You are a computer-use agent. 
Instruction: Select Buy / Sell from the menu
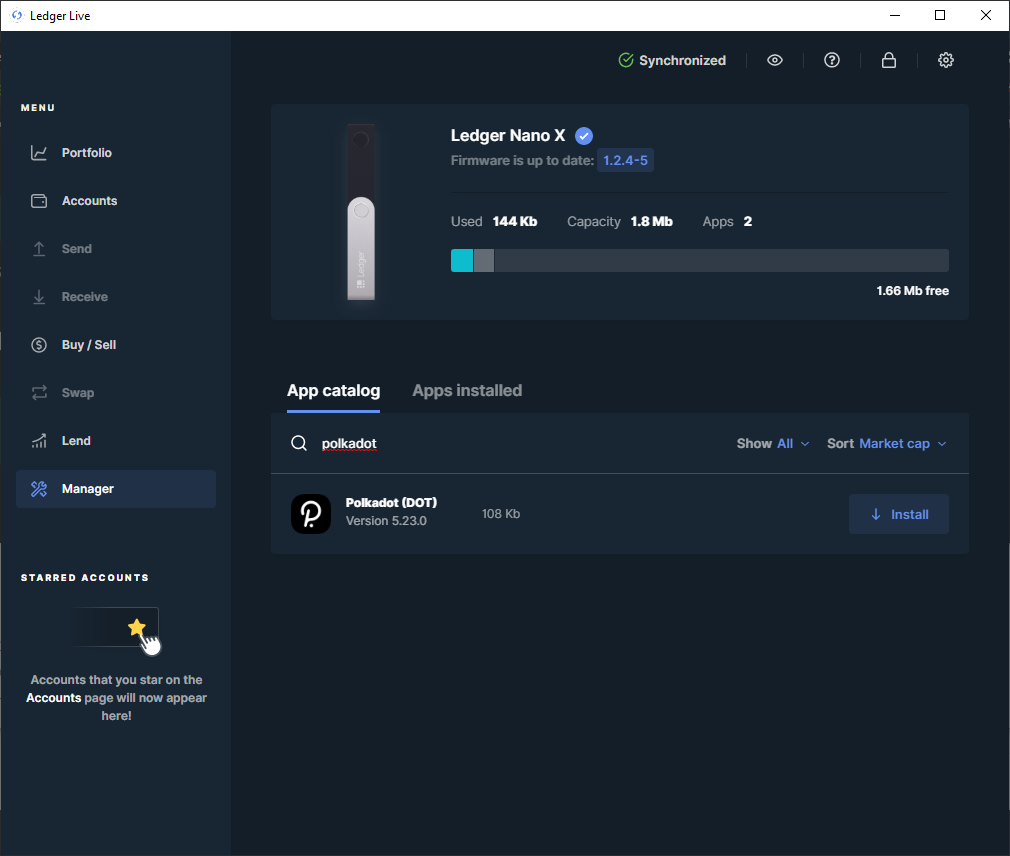(116, 345)
